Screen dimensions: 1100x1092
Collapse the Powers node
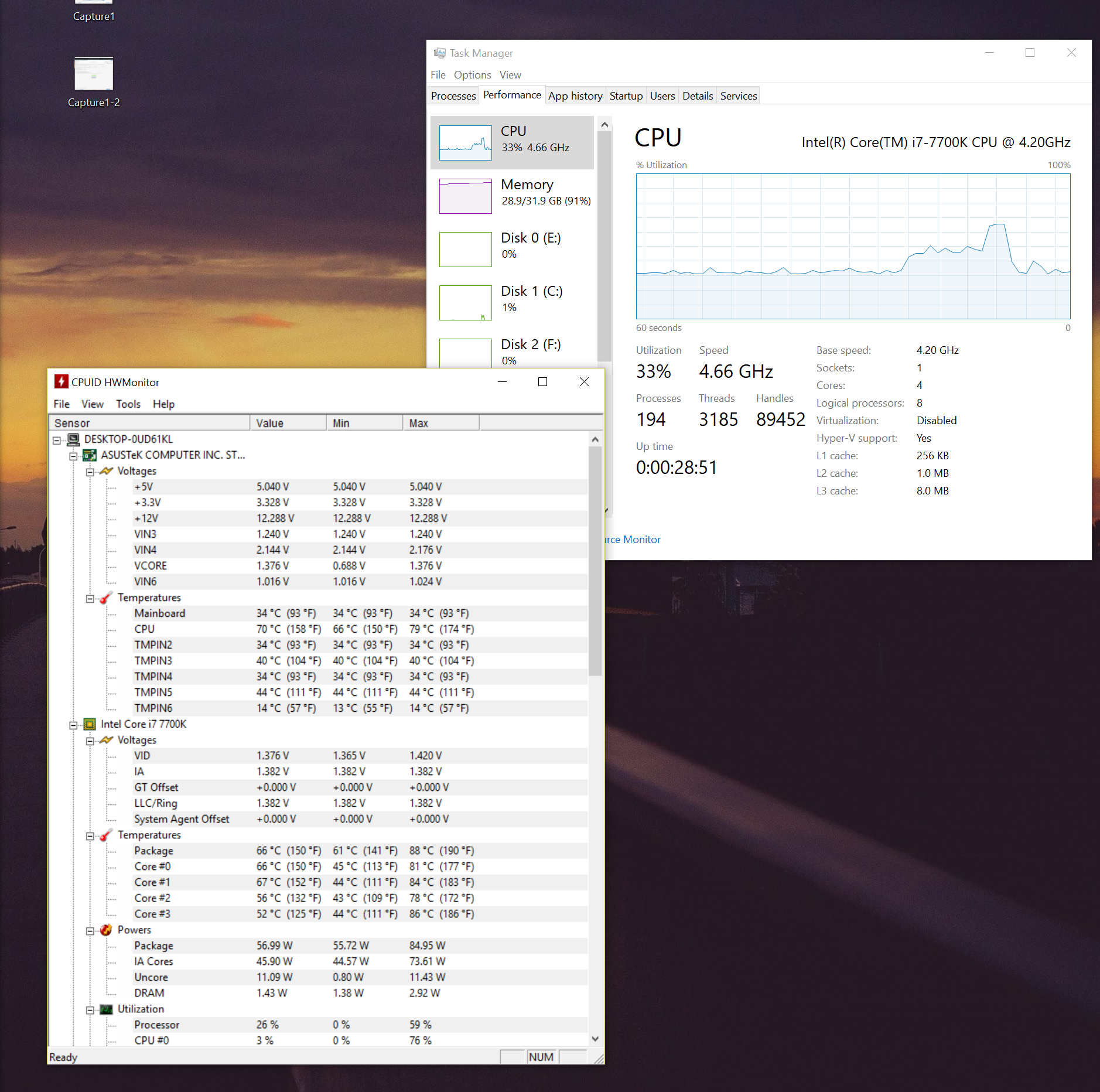point(90,930)
